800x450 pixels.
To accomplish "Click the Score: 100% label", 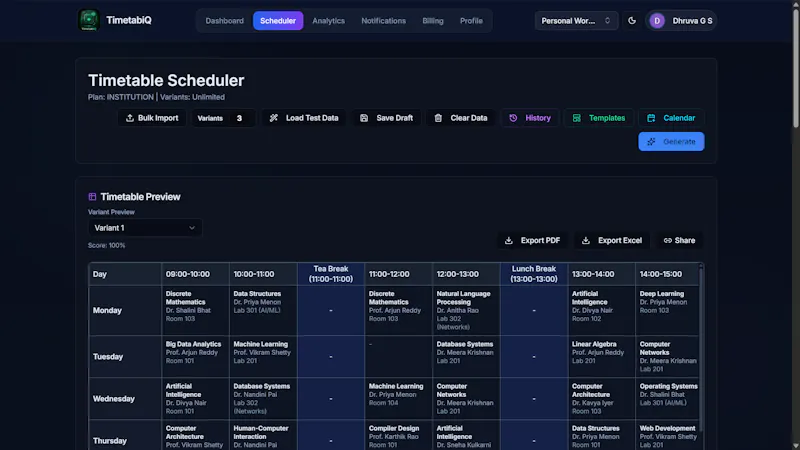I will pyautogui.click(x=106, y=245).
